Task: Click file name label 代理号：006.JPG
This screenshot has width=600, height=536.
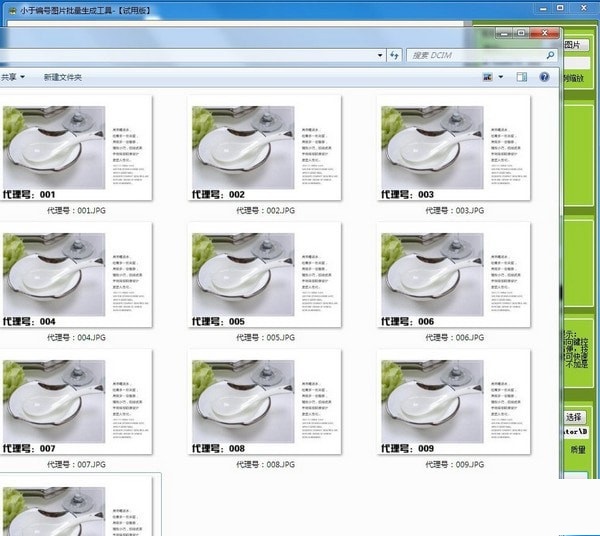Action: click(x=455, y=337)
